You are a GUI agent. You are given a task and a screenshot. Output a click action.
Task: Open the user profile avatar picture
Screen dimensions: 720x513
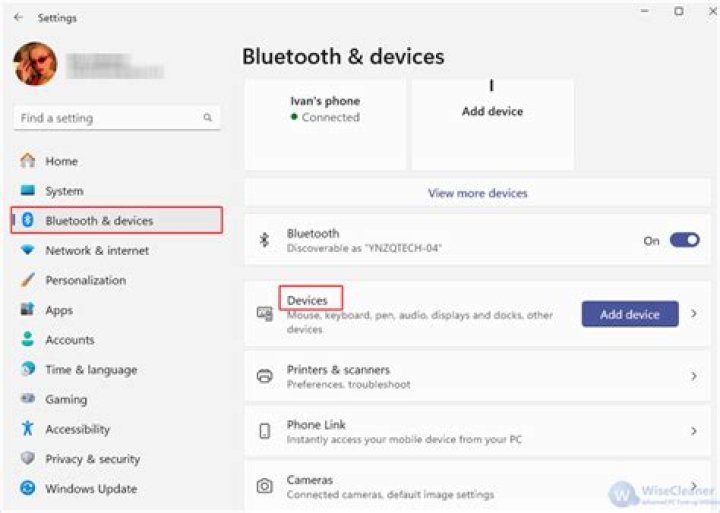(35, 64)
